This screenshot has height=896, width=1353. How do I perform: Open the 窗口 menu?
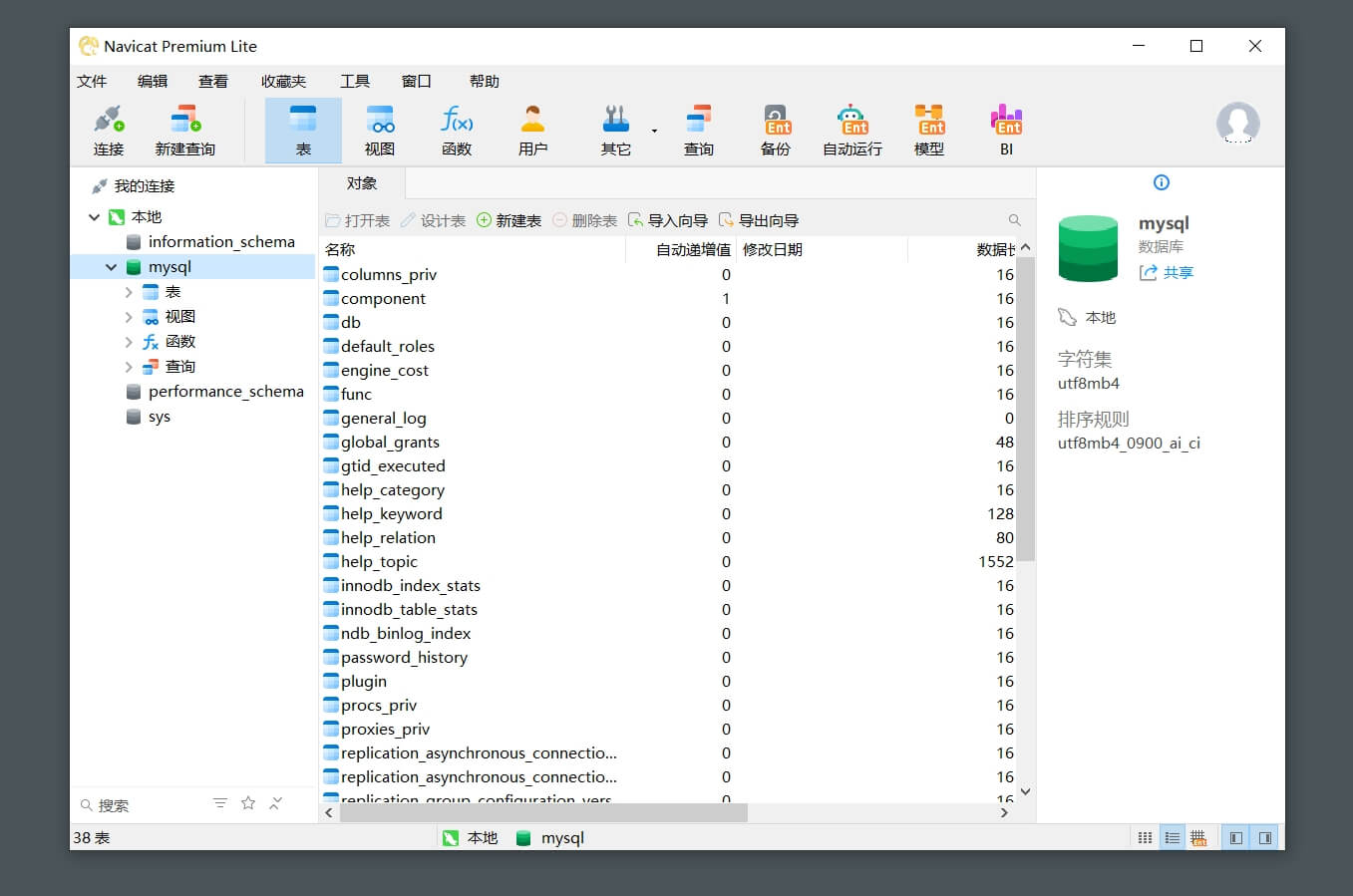417,82
